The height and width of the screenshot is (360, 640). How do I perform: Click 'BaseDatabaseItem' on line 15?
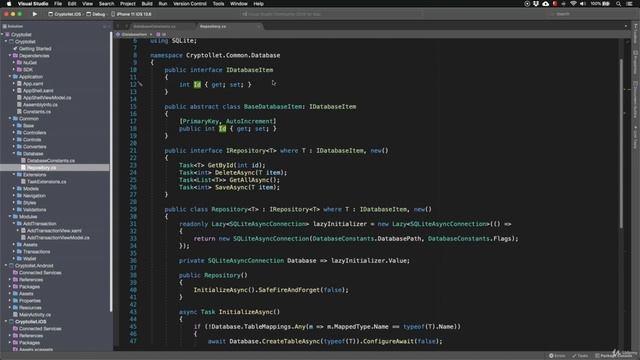(x=273, y=107)
